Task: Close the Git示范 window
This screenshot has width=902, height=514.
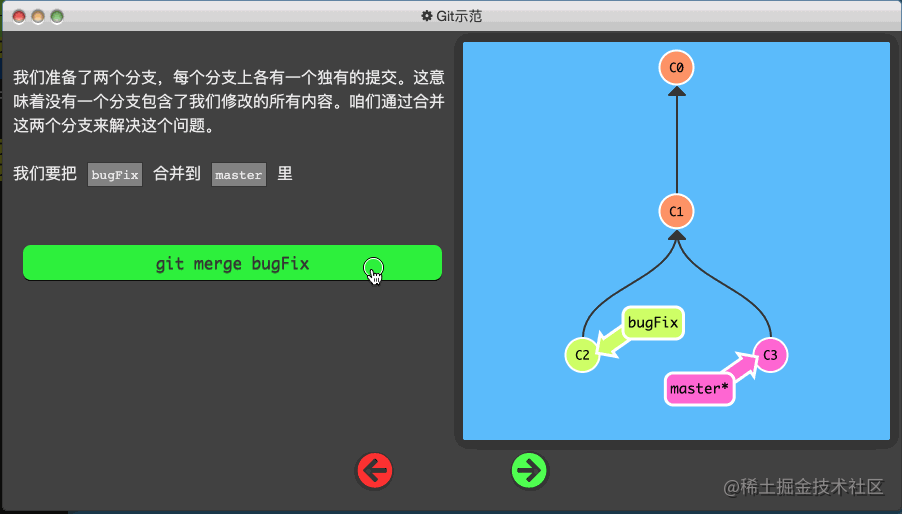Action: tap(19, 17)
